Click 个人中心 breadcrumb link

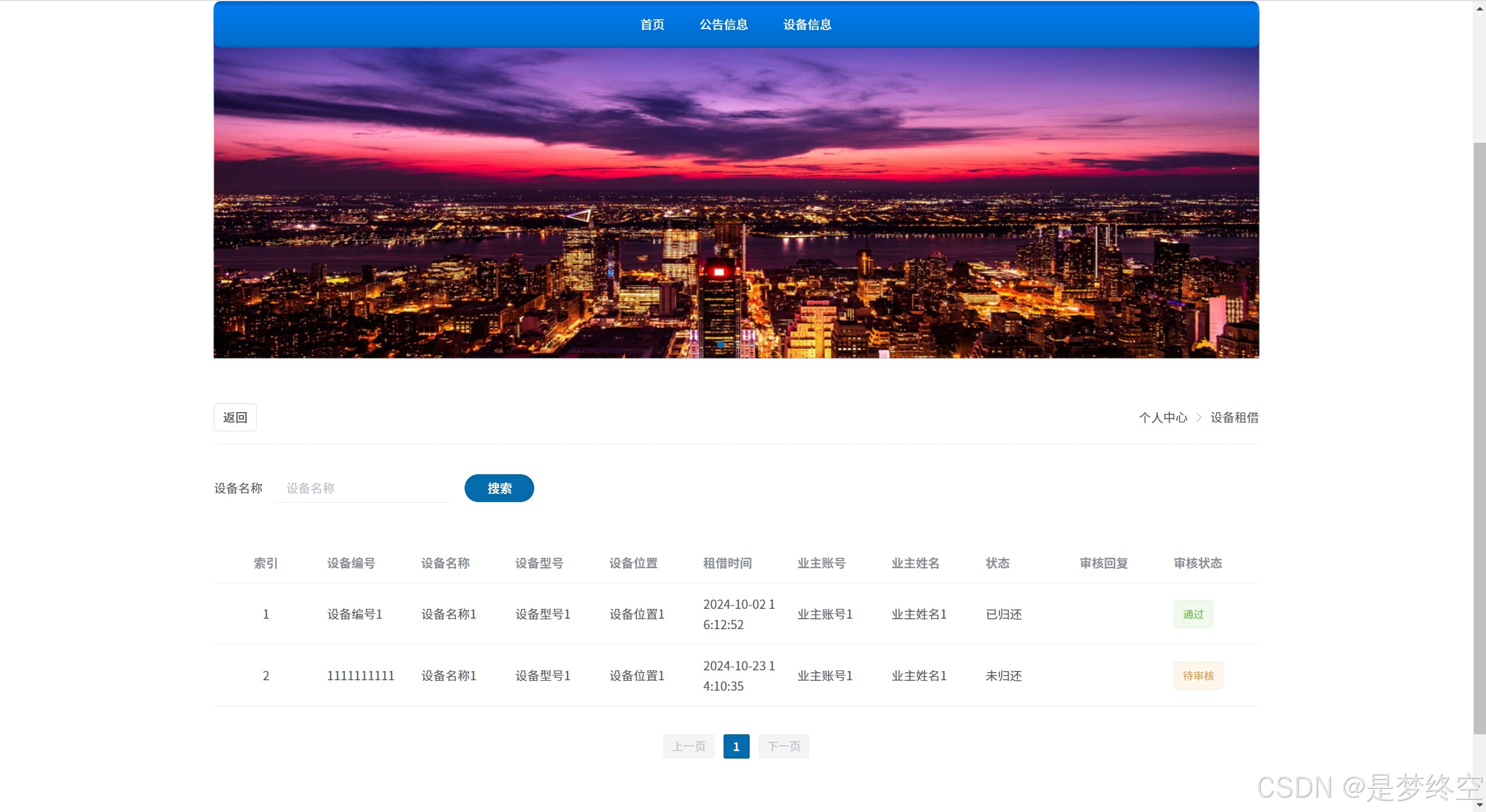[1163, 418]
